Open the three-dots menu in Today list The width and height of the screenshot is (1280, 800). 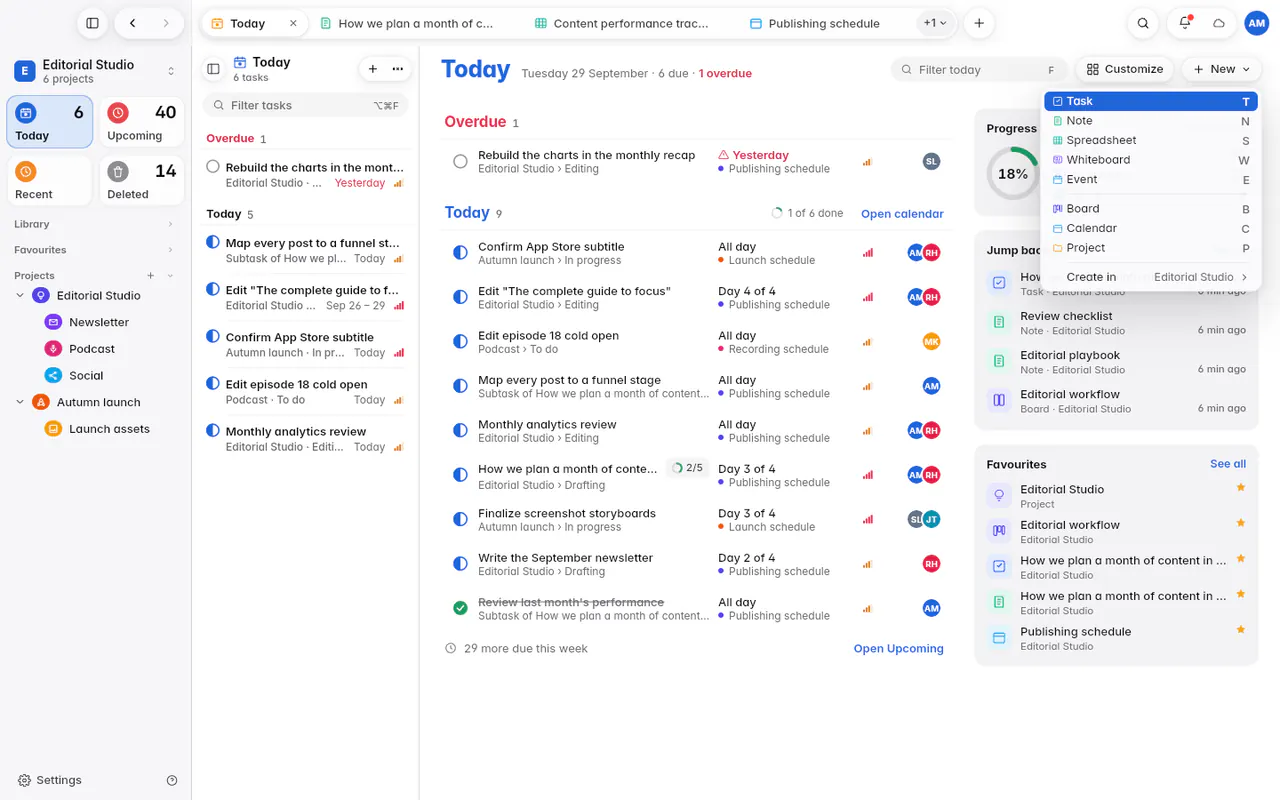[x=398, y=69]
